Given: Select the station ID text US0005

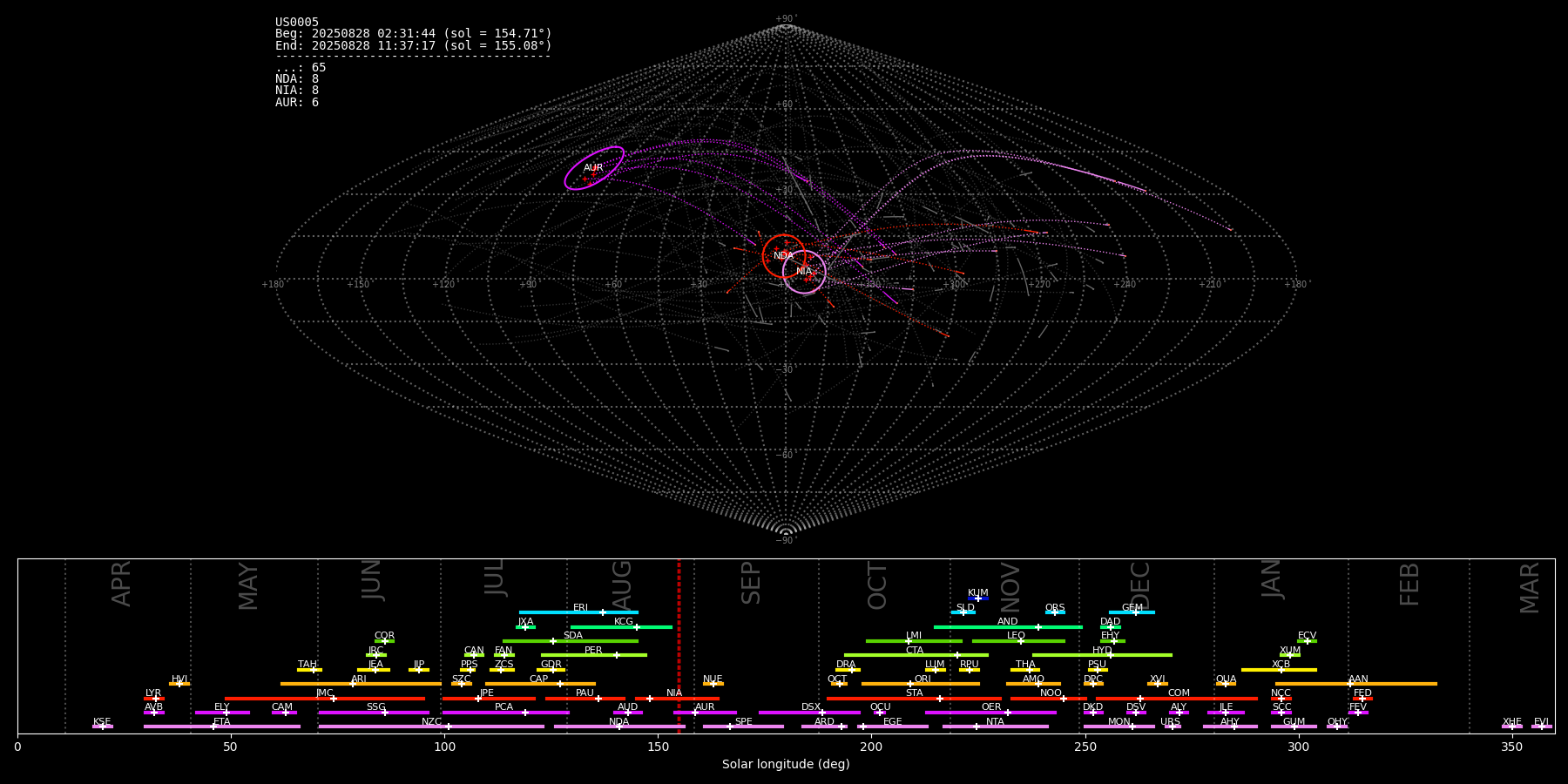Looking at the screenshot, I should coord(297,23).
